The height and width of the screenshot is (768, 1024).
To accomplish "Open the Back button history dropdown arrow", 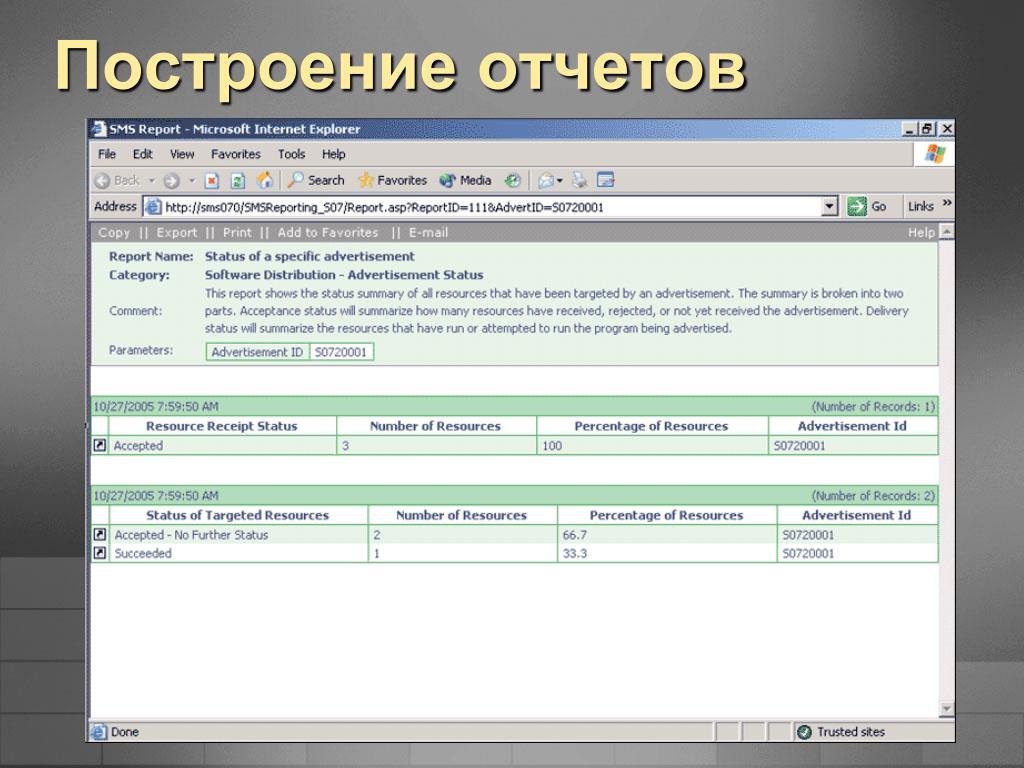I will click(152, 181).
